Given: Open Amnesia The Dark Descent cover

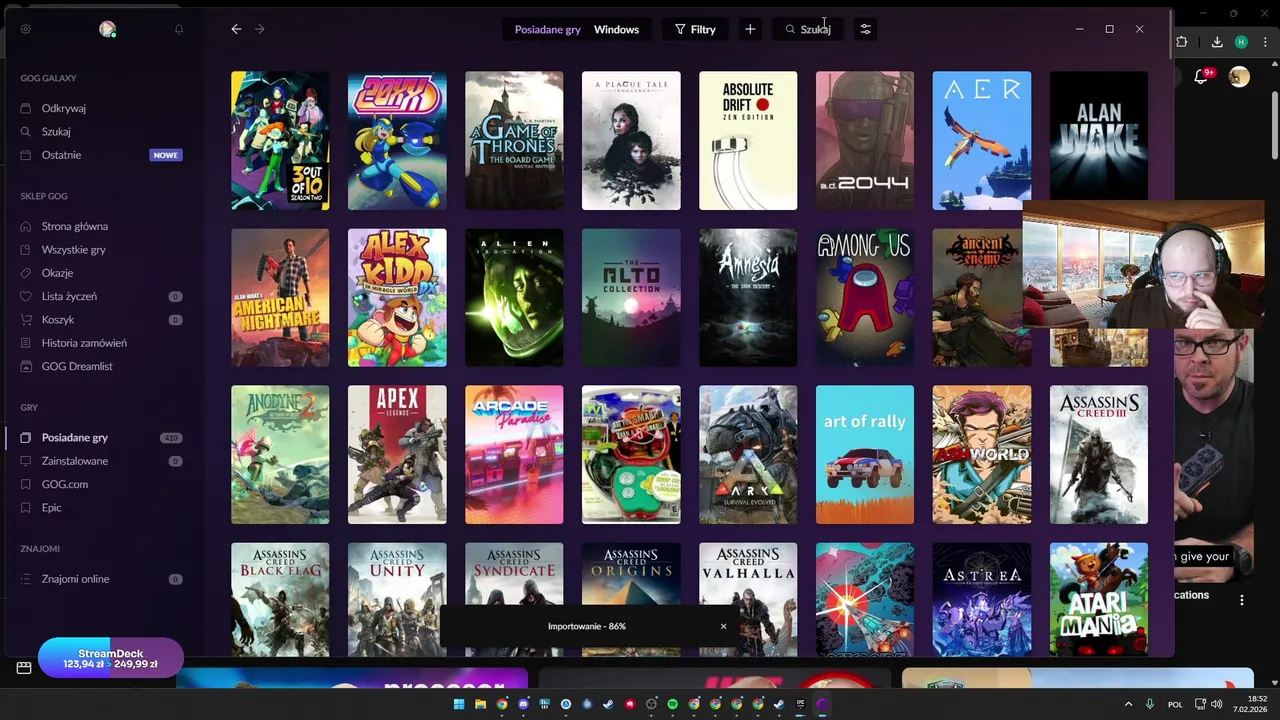Looking at the screenshot, I should 748,298.
